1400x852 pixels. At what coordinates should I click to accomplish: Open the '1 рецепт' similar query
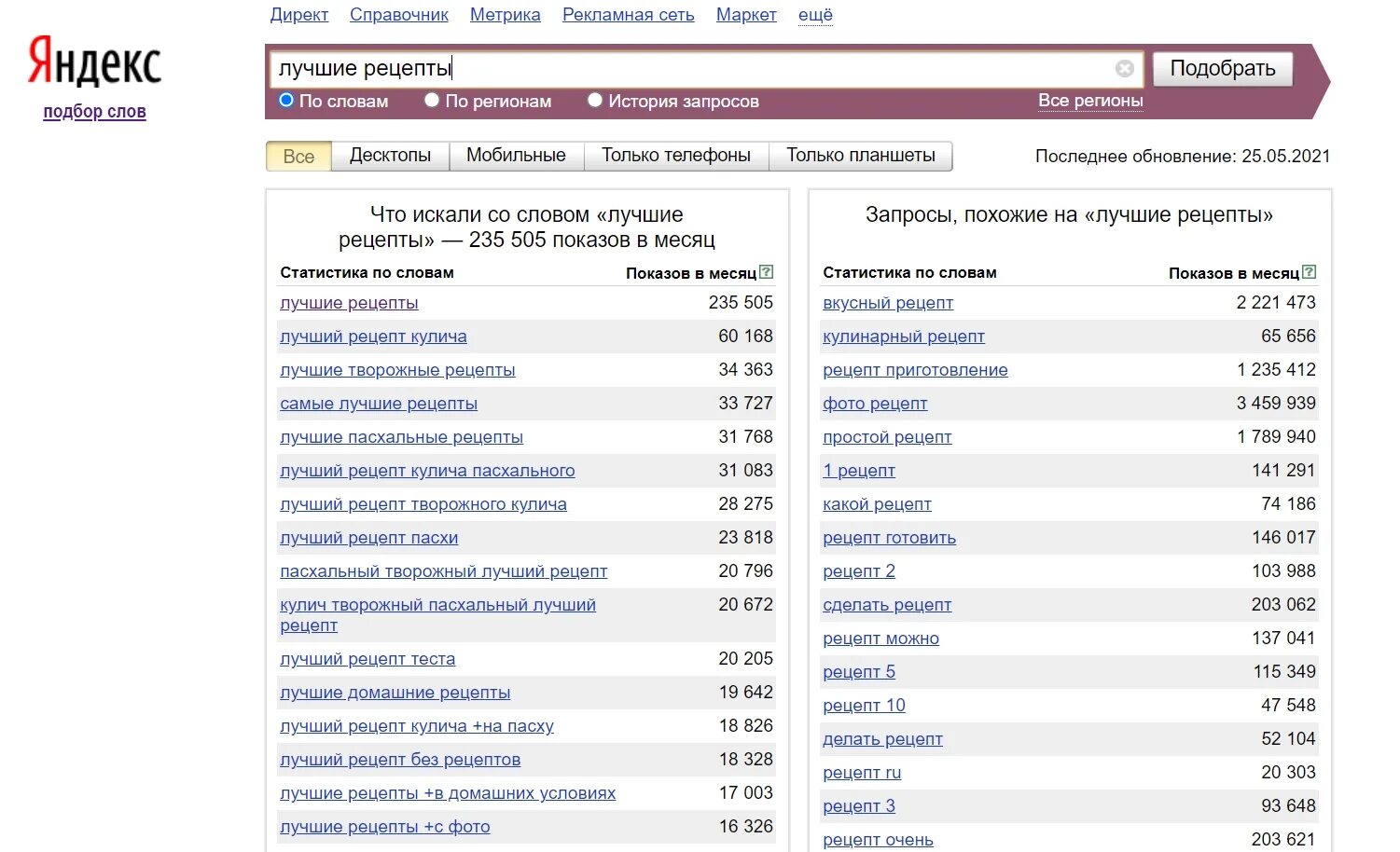pyautogui.click(x=859, y=471)
